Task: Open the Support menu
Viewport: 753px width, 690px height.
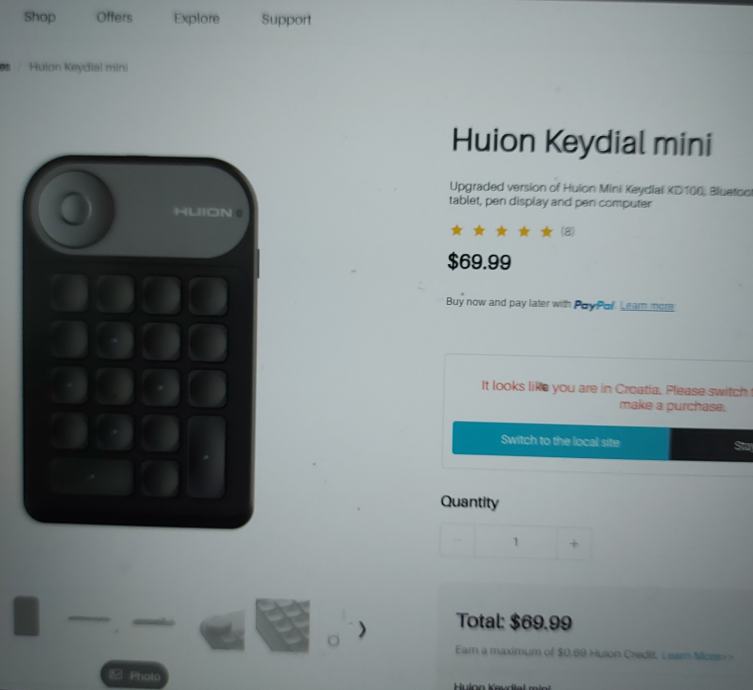Action: click(286, 19)
